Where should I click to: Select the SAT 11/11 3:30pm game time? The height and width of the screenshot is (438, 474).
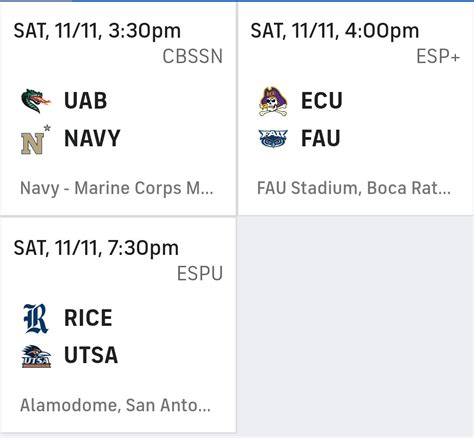pos(97,31)
